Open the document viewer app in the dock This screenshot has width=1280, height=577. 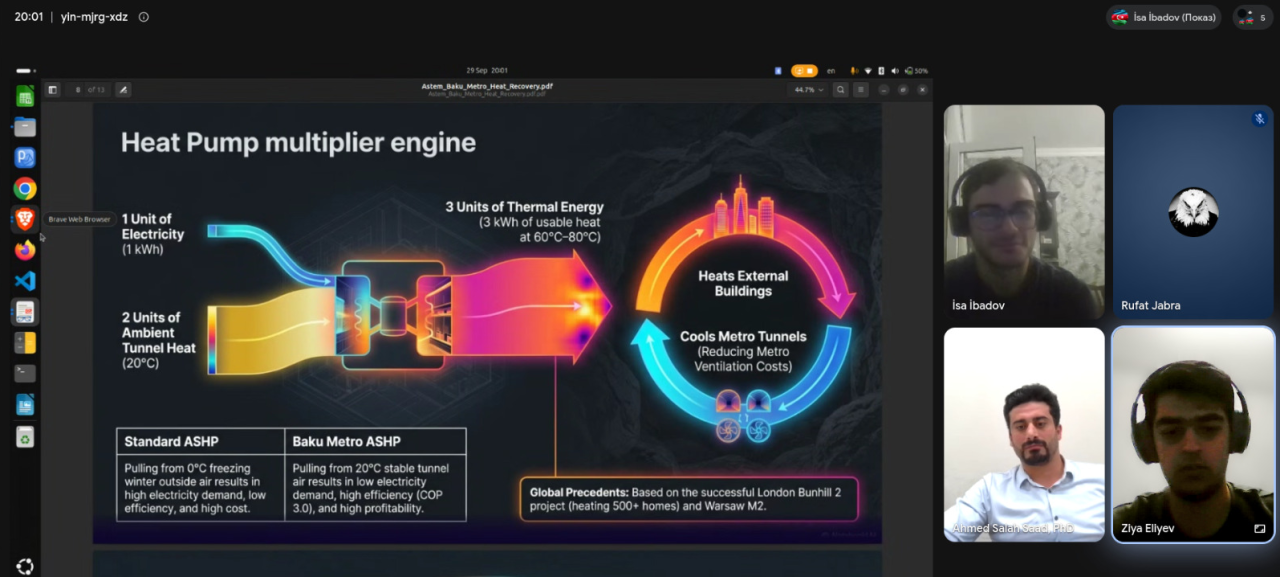click(25, 312)
